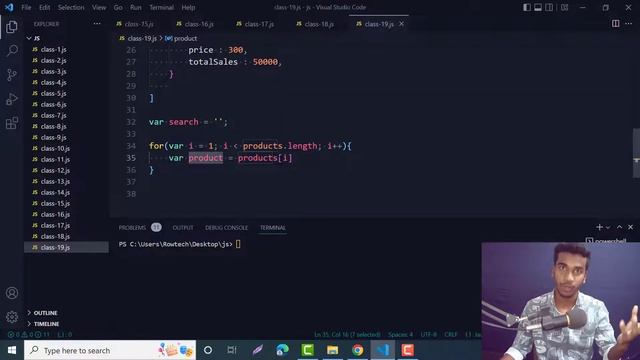This screenshot has width=640, height=360.
Task: Open the Selection menu
Action: 71,7
